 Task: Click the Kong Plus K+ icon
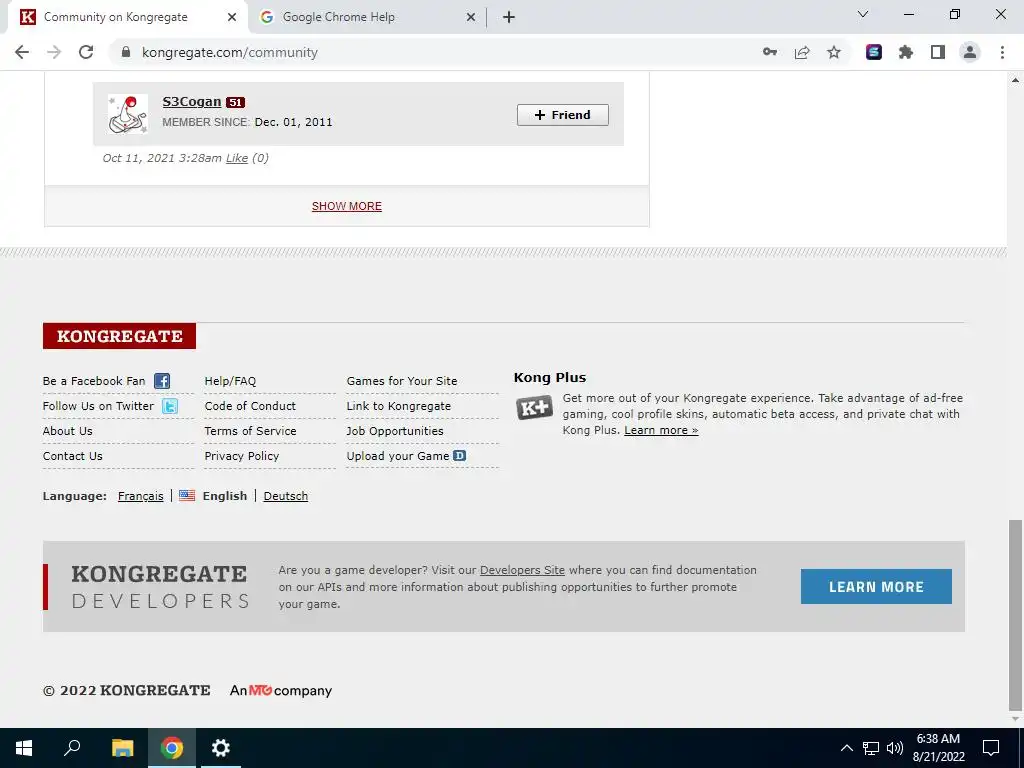coord(535,408)
